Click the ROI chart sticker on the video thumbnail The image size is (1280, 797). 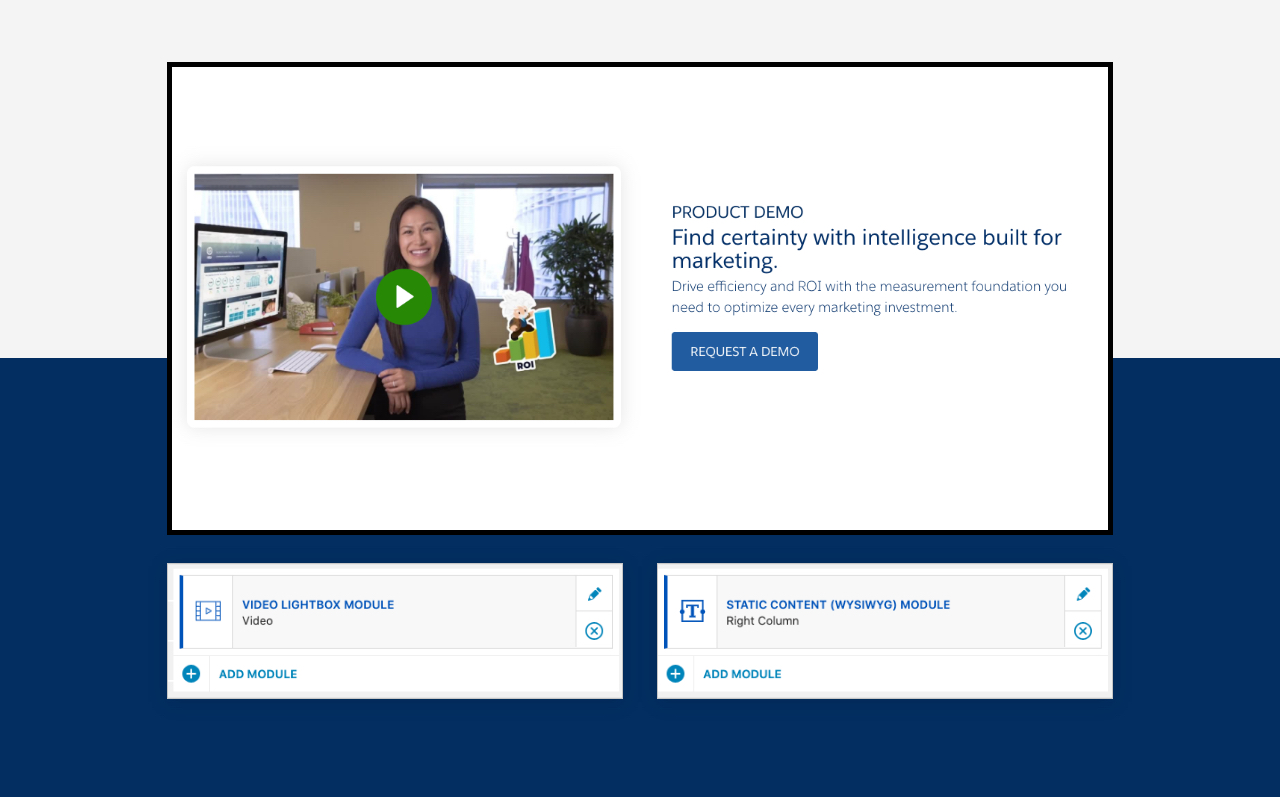coord(525,333)
